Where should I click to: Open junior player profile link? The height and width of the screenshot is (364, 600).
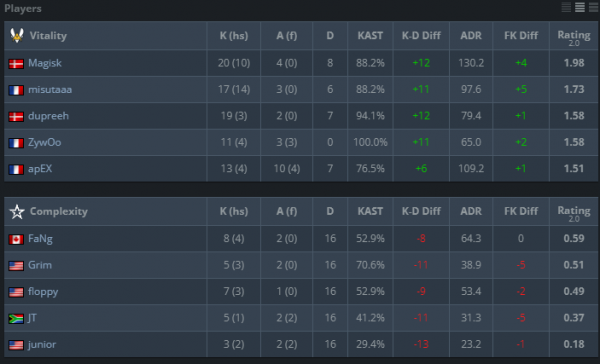pos(42,344)
